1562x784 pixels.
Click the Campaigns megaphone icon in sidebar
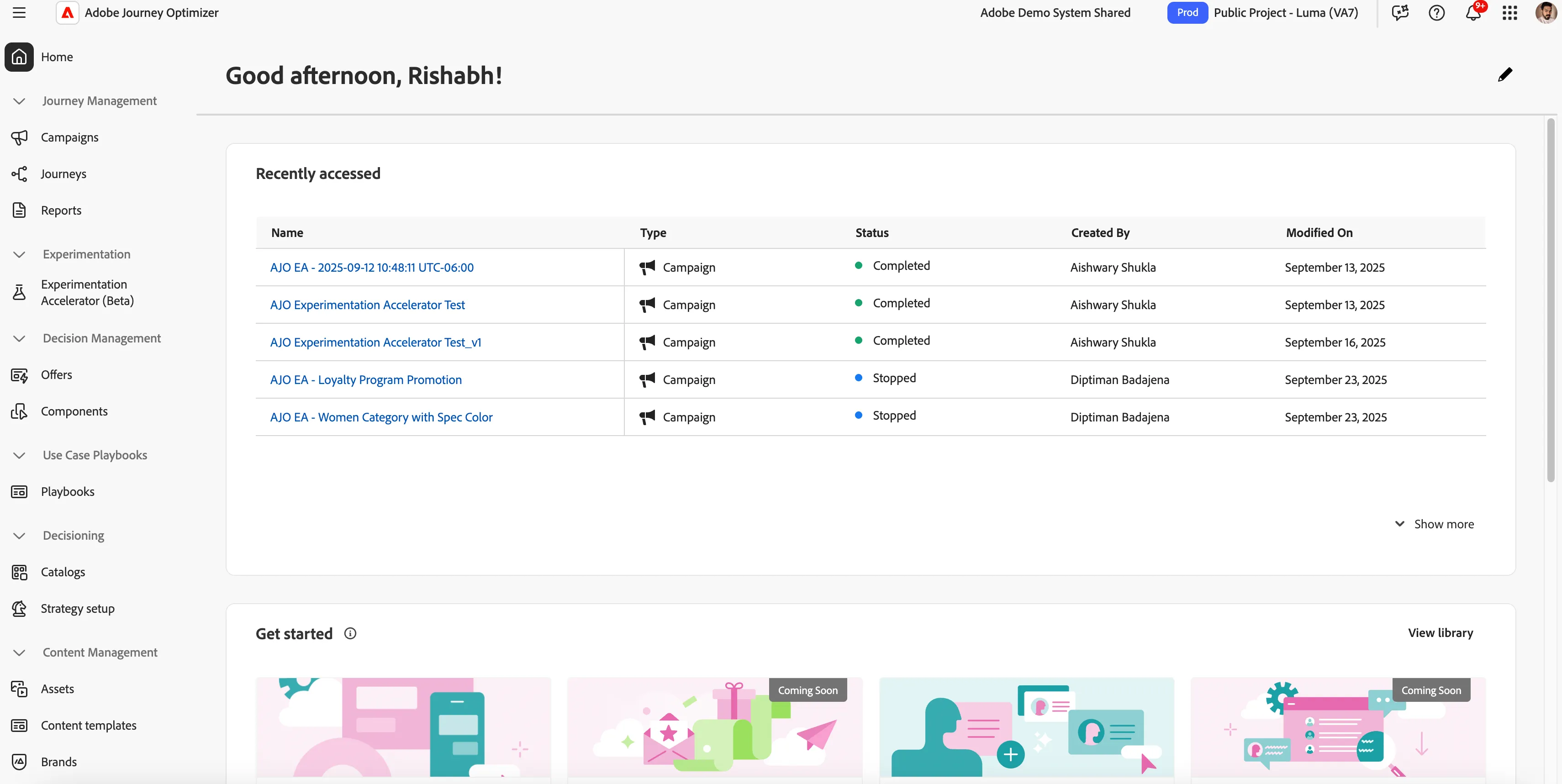[x=19, y=137]
